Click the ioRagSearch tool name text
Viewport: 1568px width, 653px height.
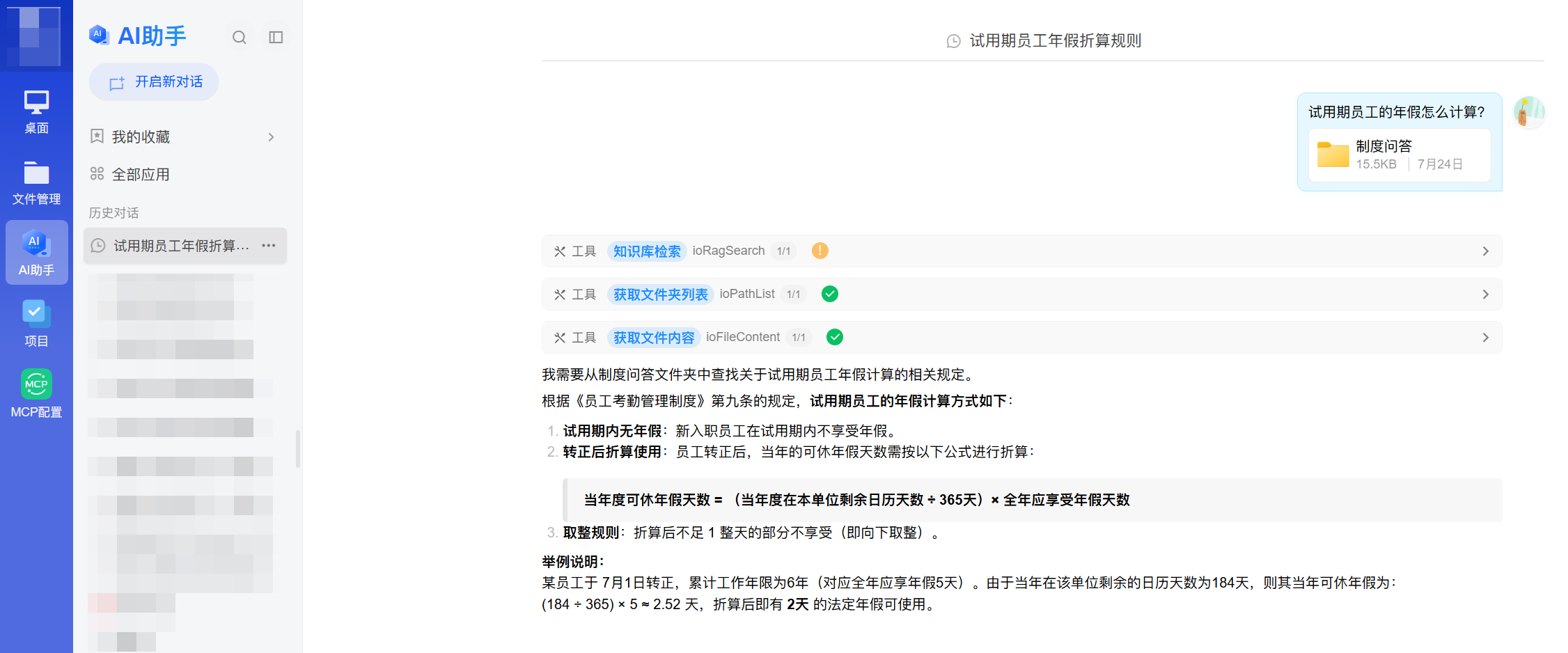(728, 251)
